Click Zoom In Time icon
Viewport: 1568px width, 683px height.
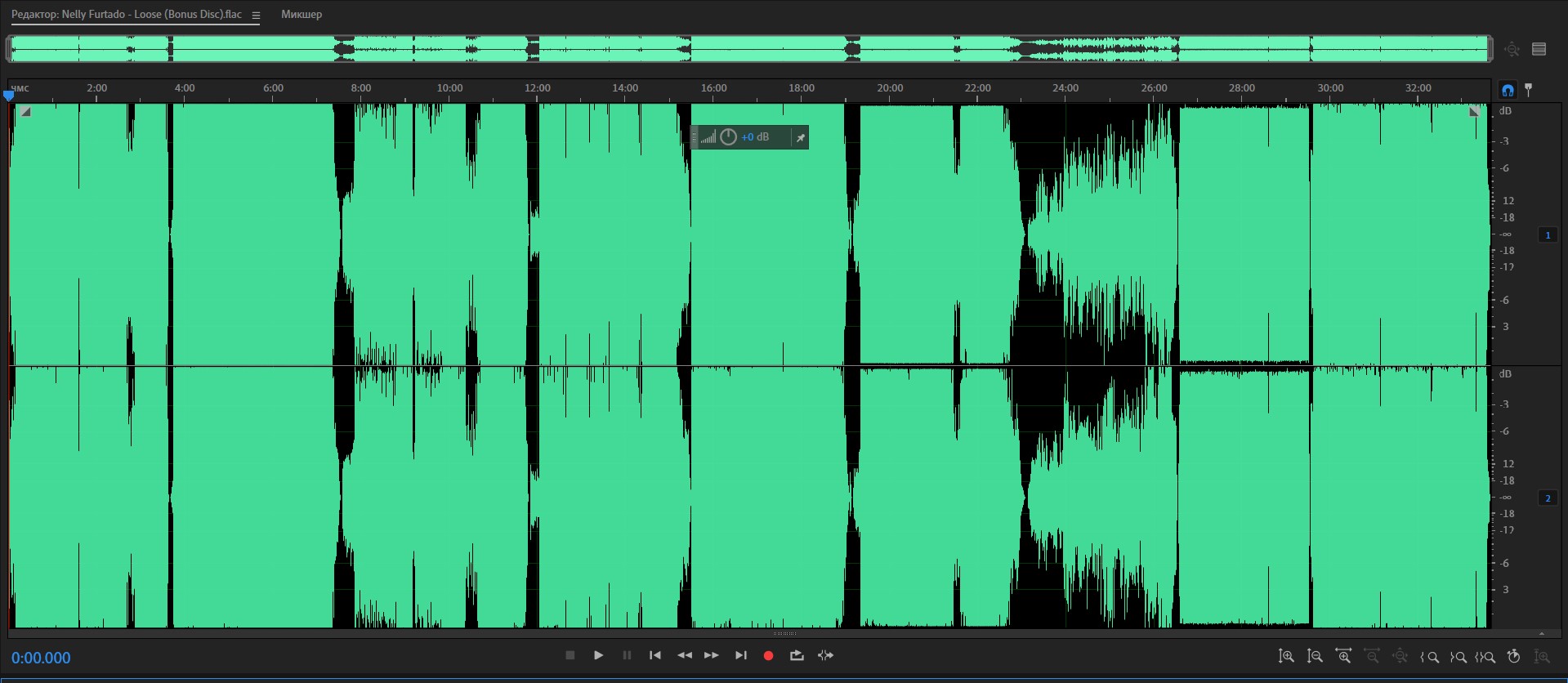[1343, 656]
